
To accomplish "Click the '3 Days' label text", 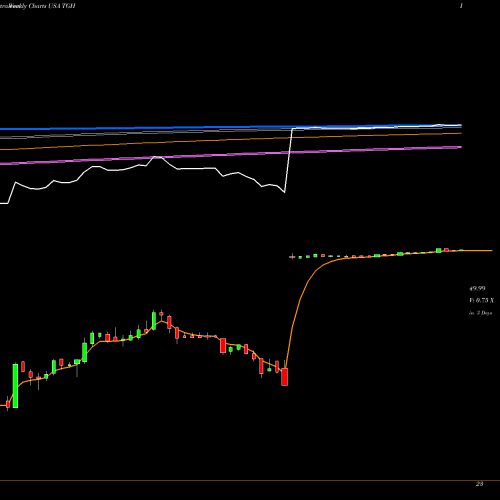I will (484, 313).
